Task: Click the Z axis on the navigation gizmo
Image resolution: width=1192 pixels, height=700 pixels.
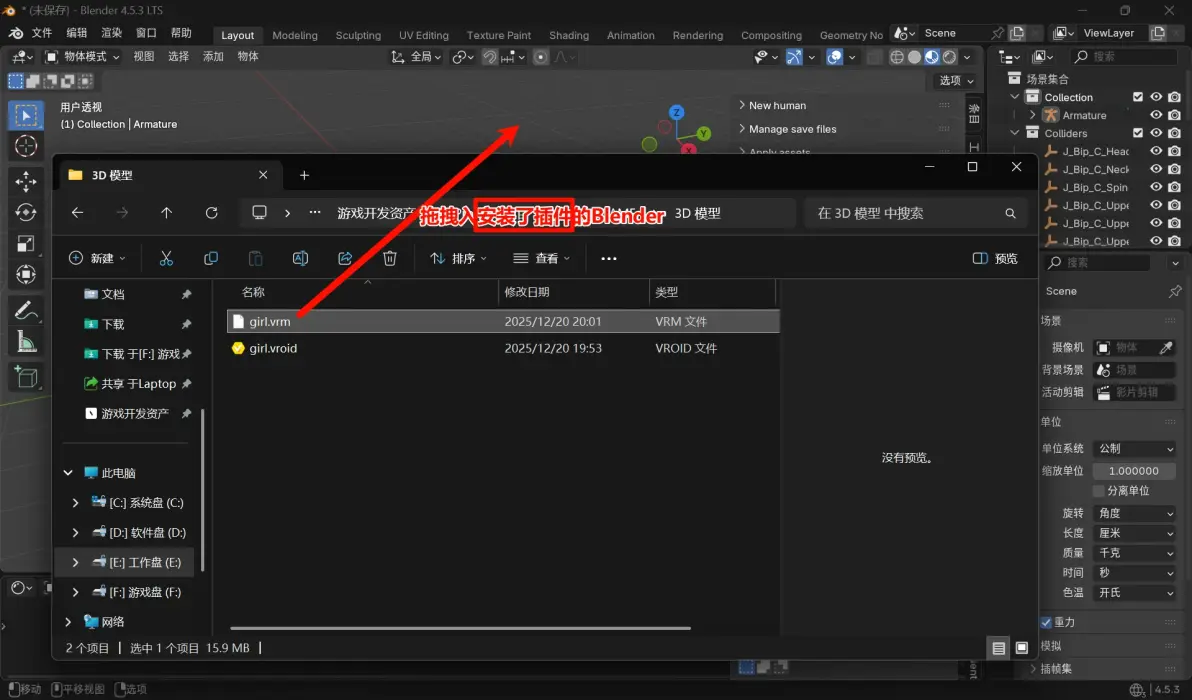Action: pyautogui.click(x=676, y=112)
